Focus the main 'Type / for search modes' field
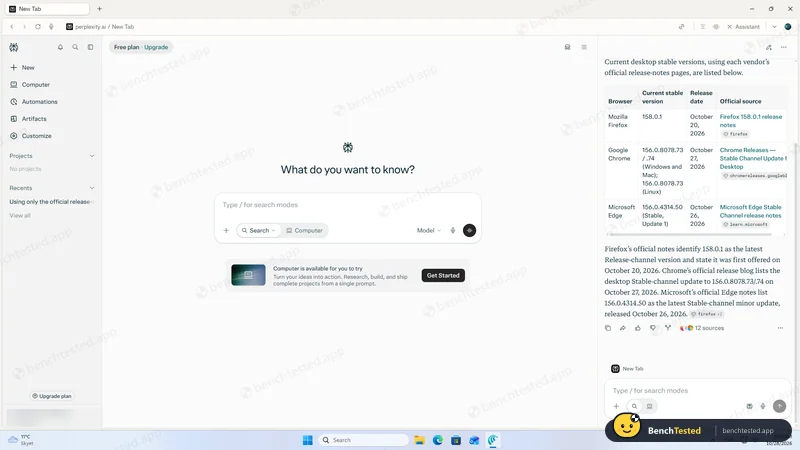 pyautogui.click(x=347, y=205)
